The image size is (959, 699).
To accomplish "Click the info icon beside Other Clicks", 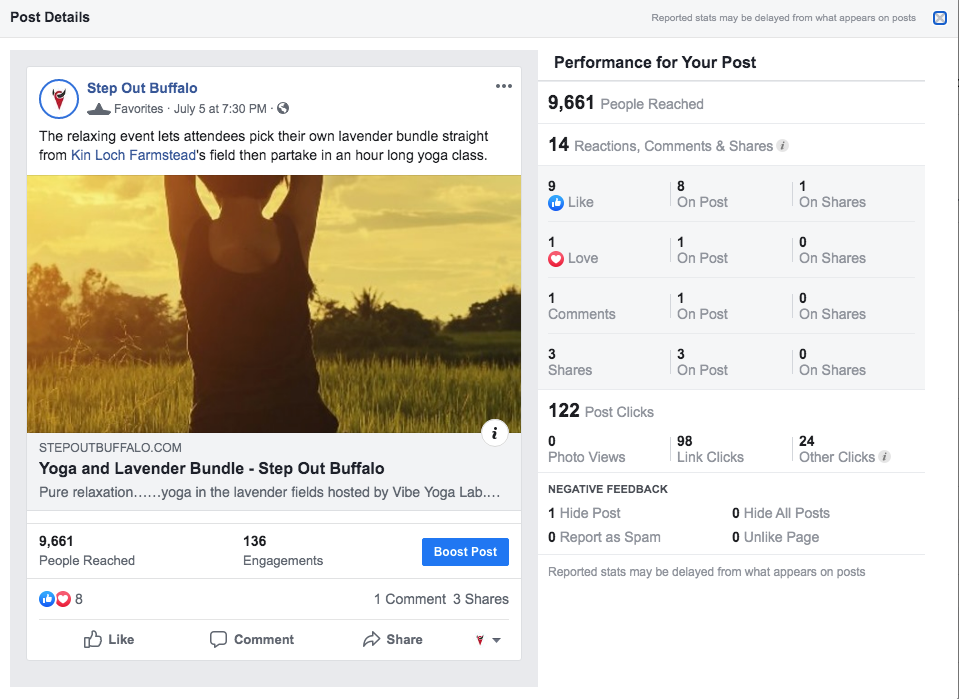I will (x=884, y=456).
